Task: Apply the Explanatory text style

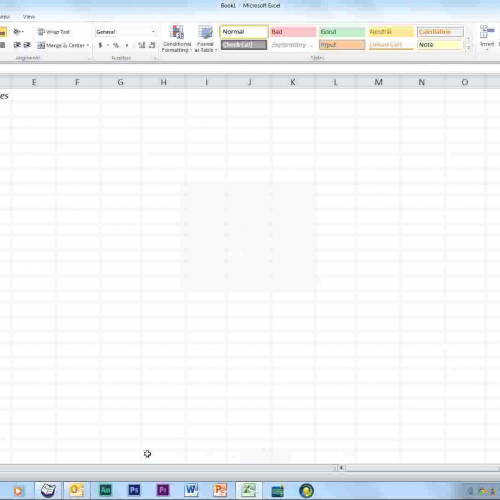Action: (292, 45)
